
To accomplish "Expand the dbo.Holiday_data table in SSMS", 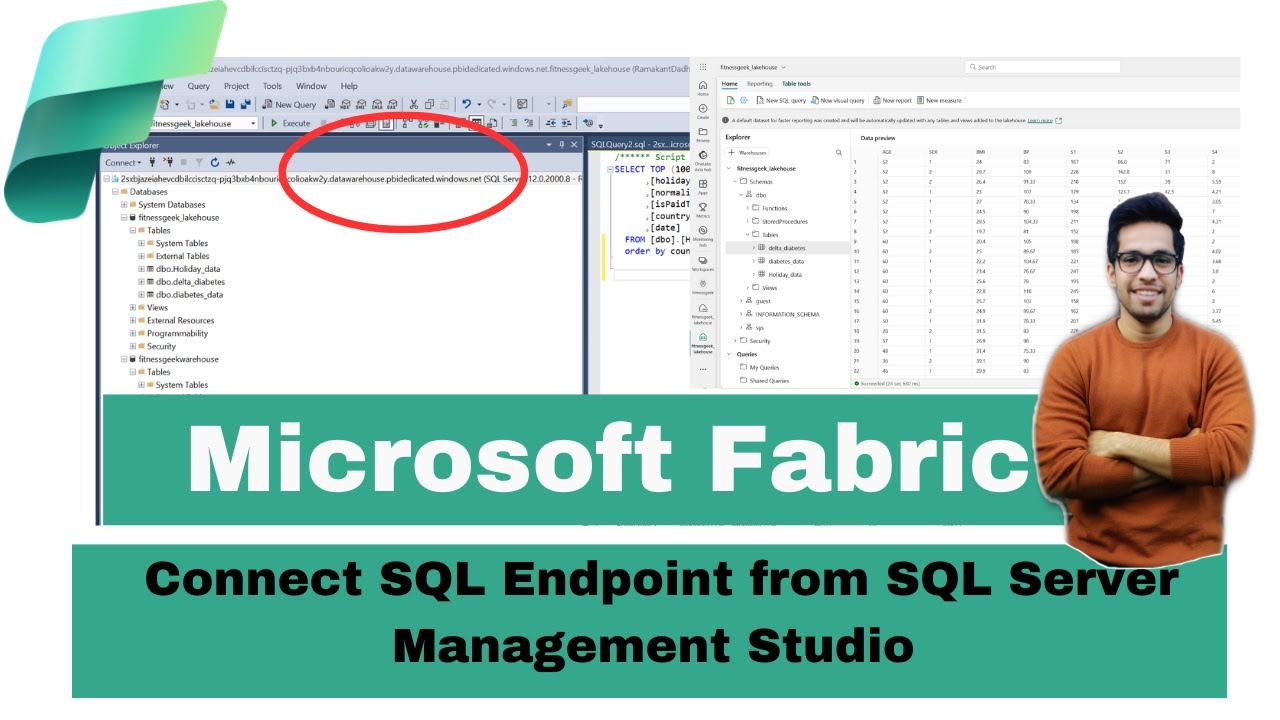I will 142,269.
